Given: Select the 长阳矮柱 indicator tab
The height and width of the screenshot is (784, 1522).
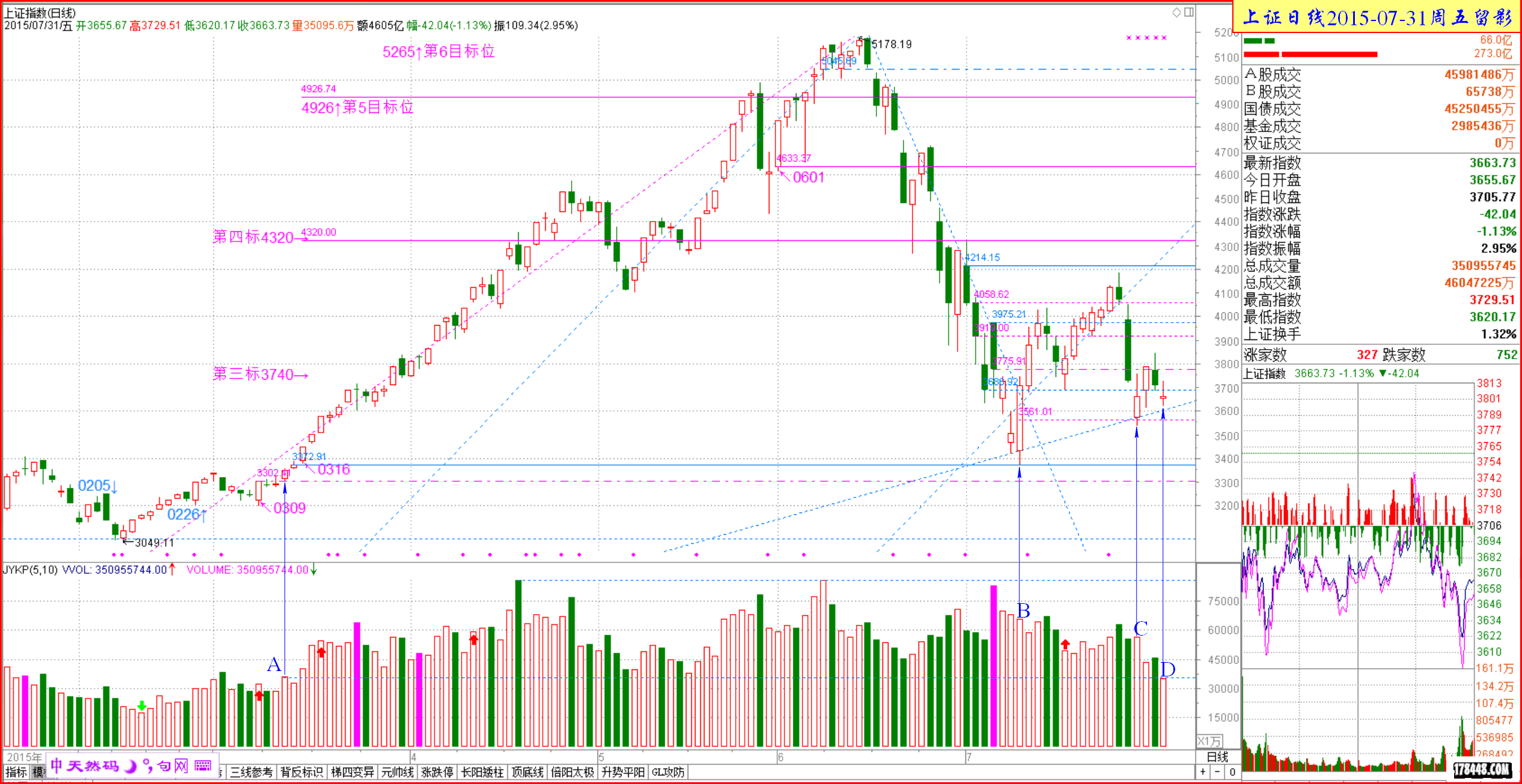Looking at the screenshot, I should (482, 772).
